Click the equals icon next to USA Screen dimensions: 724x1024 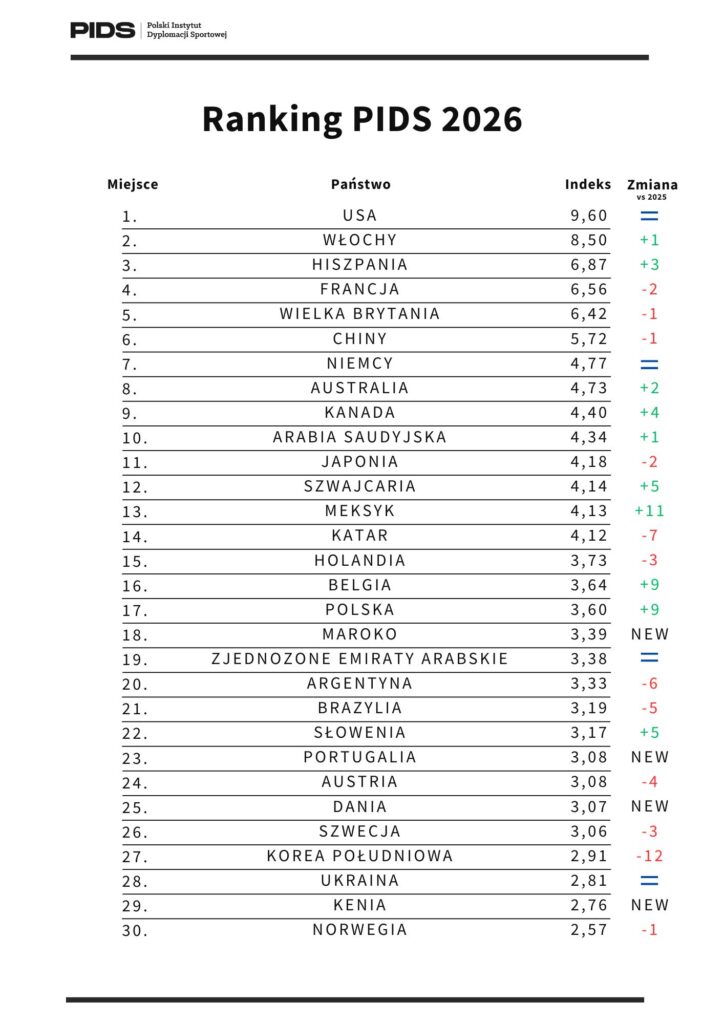649,215
